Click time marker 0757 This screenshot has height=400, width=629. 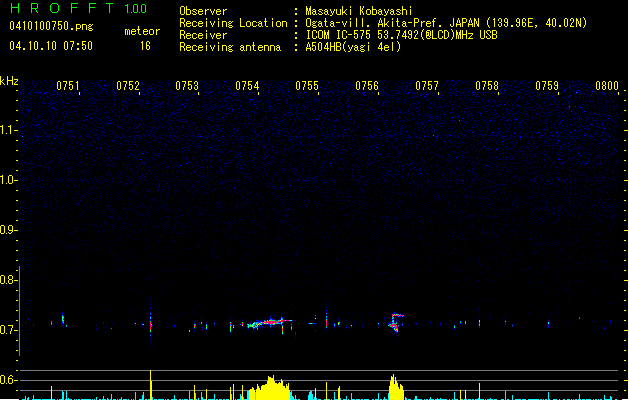[x=427, y=86]
